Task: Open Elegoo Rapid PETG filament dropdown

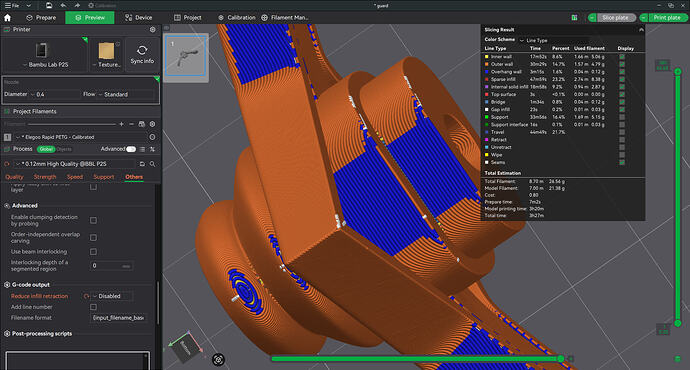Action: 80,137
